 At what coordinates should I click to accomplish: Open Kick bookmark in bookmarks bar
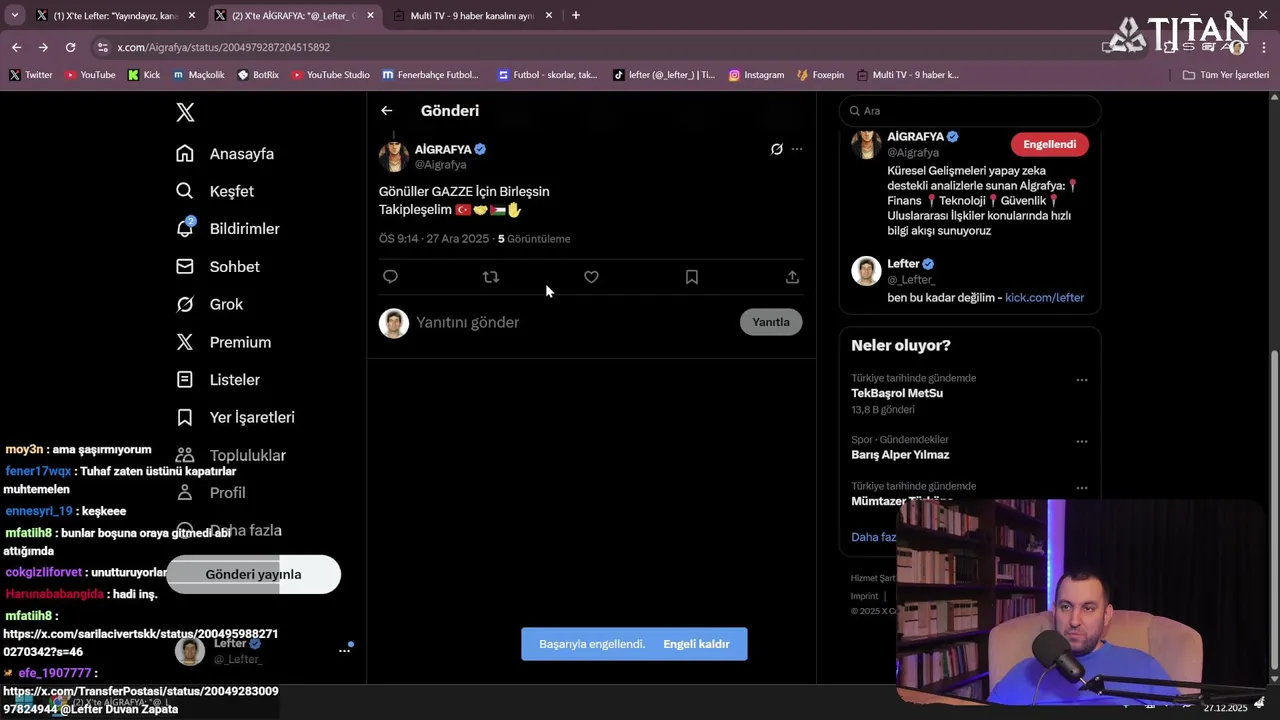144,75
